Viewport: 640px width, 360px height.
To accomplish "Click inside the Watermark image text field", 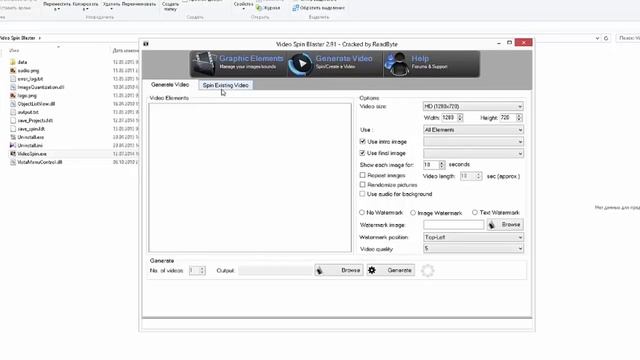I will tap(453, 225).
